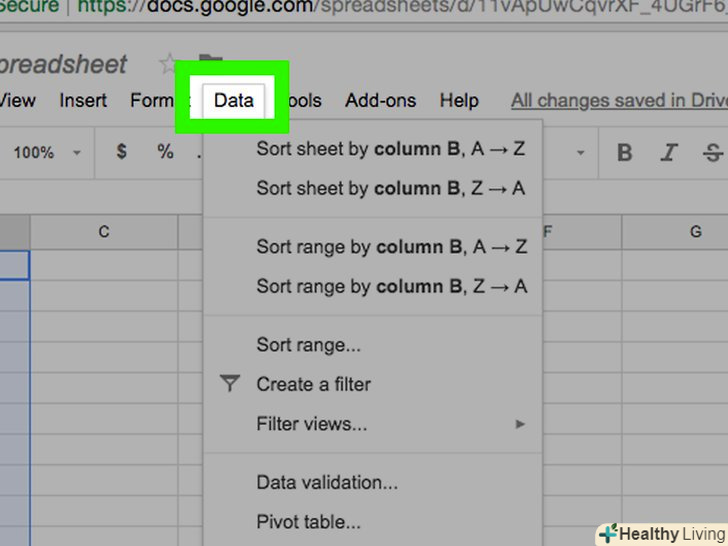This screenshot has height=546, width=728.
Task: Apply percent format icon
Action: [165, 152]
